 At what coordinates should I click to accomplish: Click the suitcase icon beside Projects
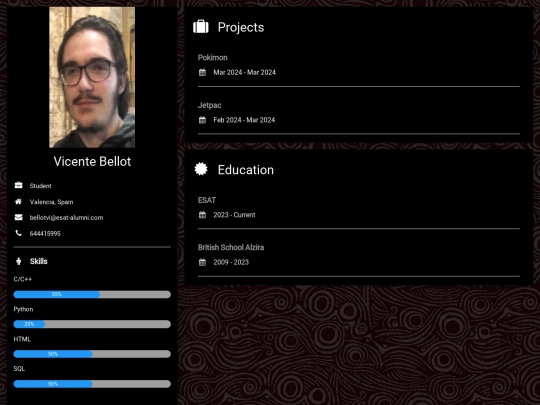pyautogui.click(x=201, y=27)
